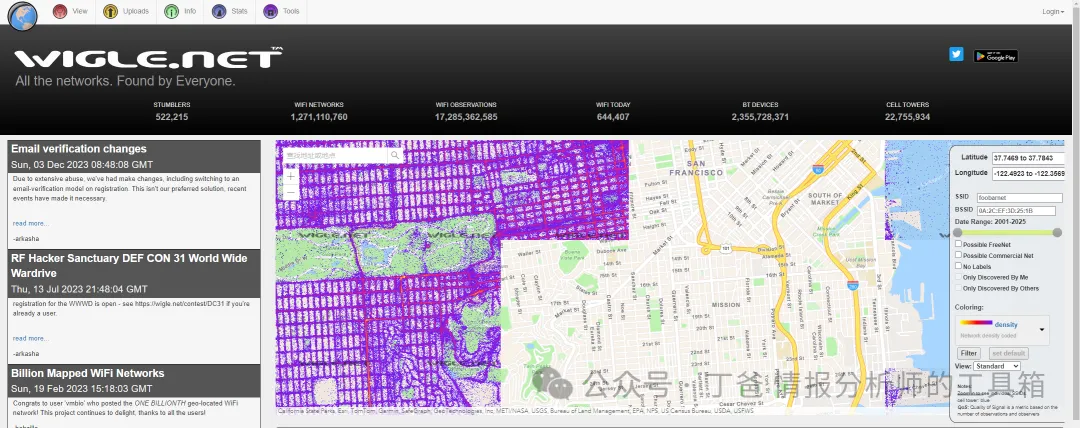This screenshot has width=1080, height=428.
Task: Open the View Standard dropdown
Action: tap(997, 366)
